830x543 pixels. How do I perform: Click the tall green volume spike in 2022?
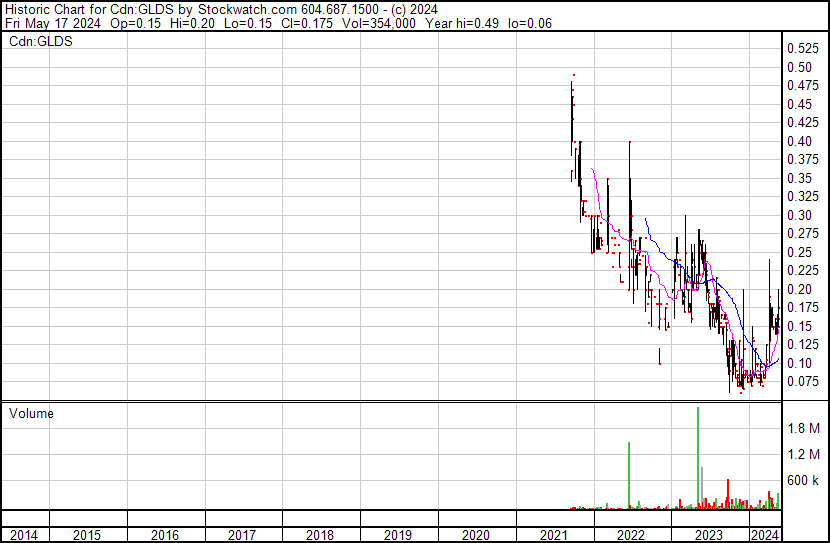coord(629,475)
